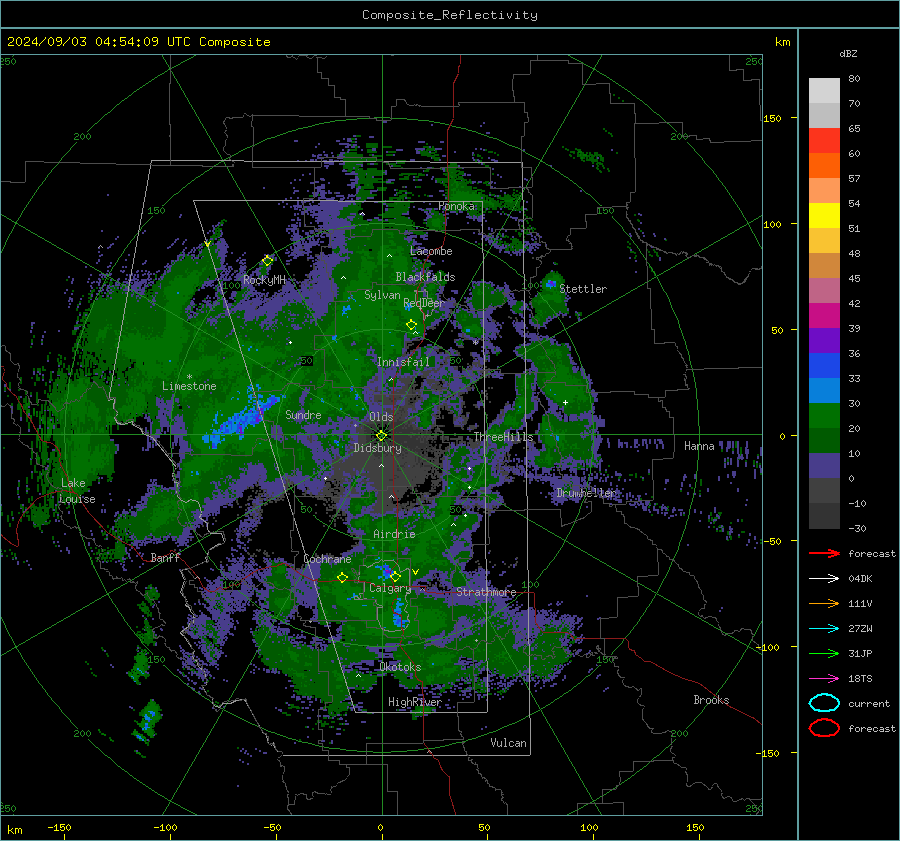Click the Blackfalds town label
The width and height of the screenshot is (900, 841).
(x=425, y=277)
